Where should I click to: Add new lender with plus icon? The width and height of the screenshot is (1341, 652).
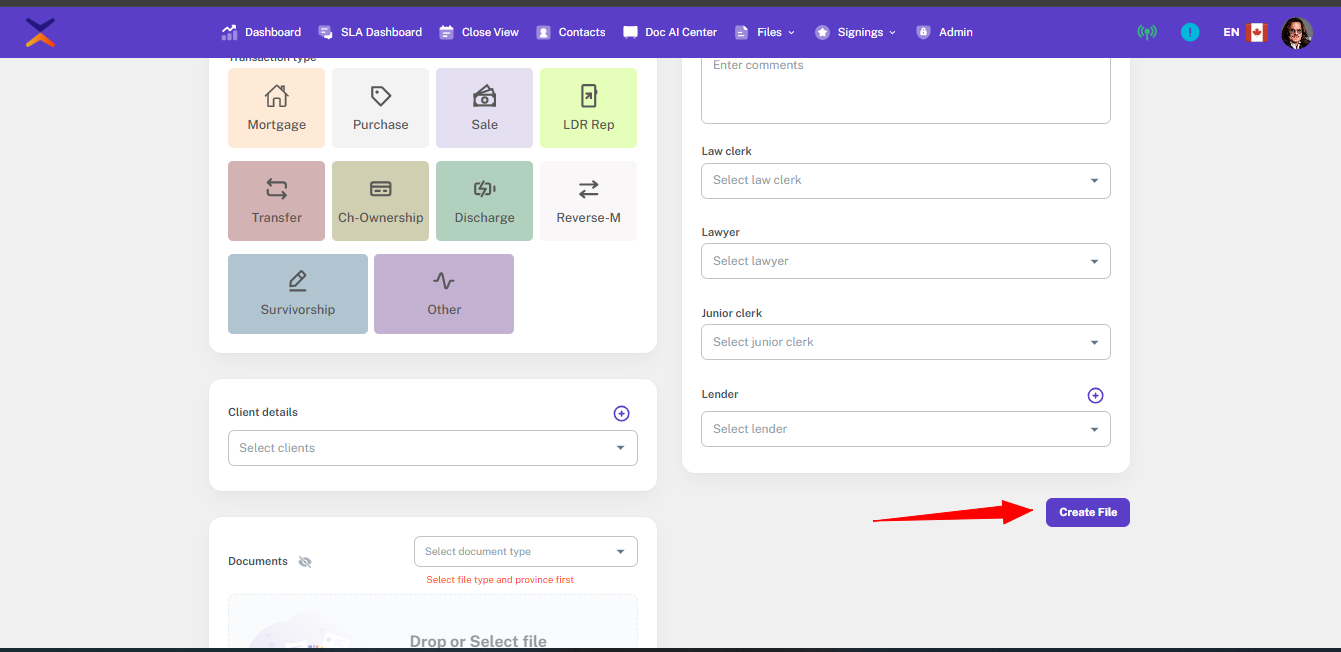click(1095, 395)
